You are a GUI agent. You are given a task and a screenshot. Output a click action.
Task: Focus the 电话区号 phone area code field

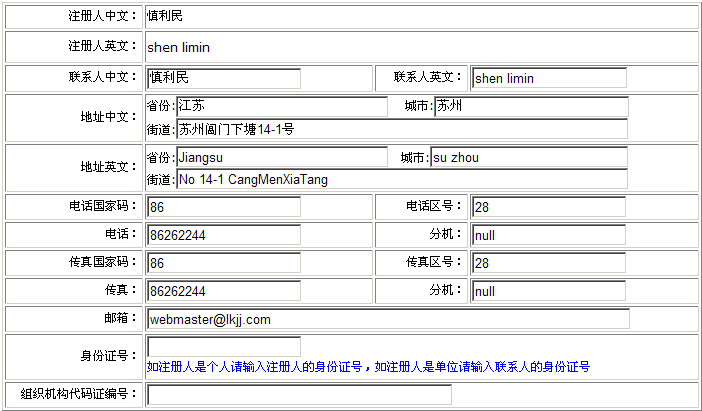click(549, 207)
